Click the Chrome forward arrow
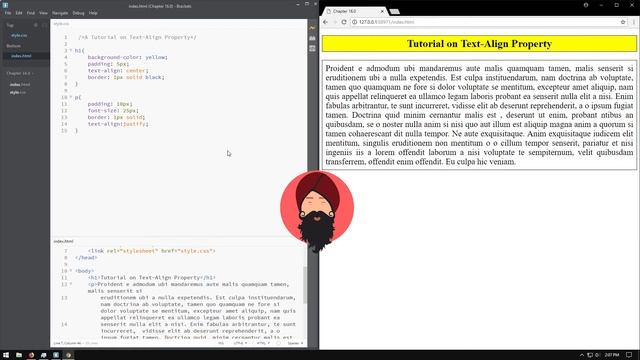This screenshot has height=360, width=640. 335,22
